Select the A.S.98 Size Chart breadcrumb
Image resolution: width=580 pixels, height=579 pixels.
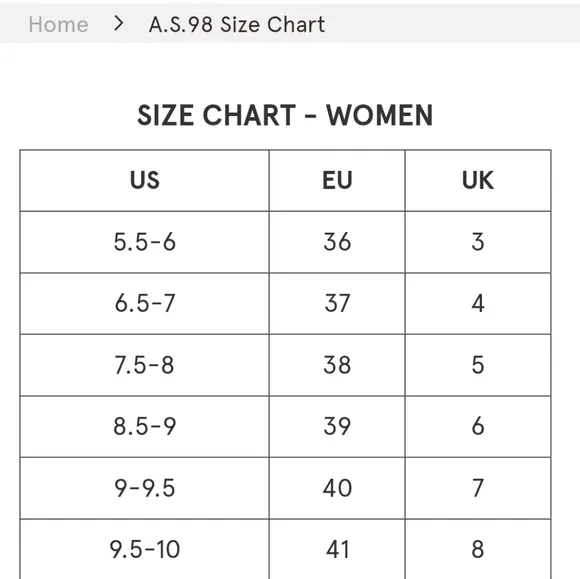click(x=237, y=25)
